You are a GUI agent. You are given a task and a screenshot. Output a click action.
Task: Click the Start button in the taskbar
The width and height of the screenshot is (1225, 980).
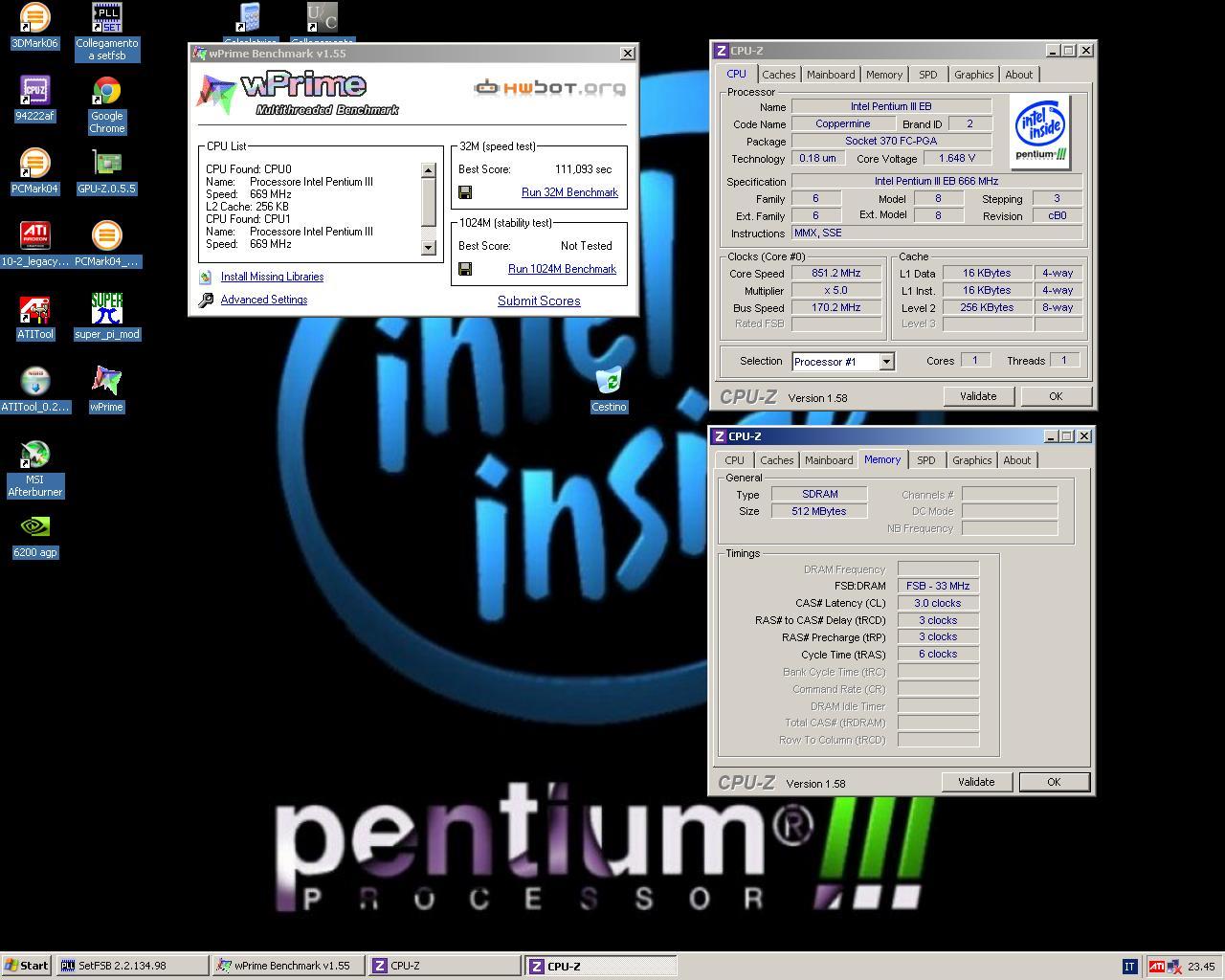pyautogui.click(x=27, y=966)
